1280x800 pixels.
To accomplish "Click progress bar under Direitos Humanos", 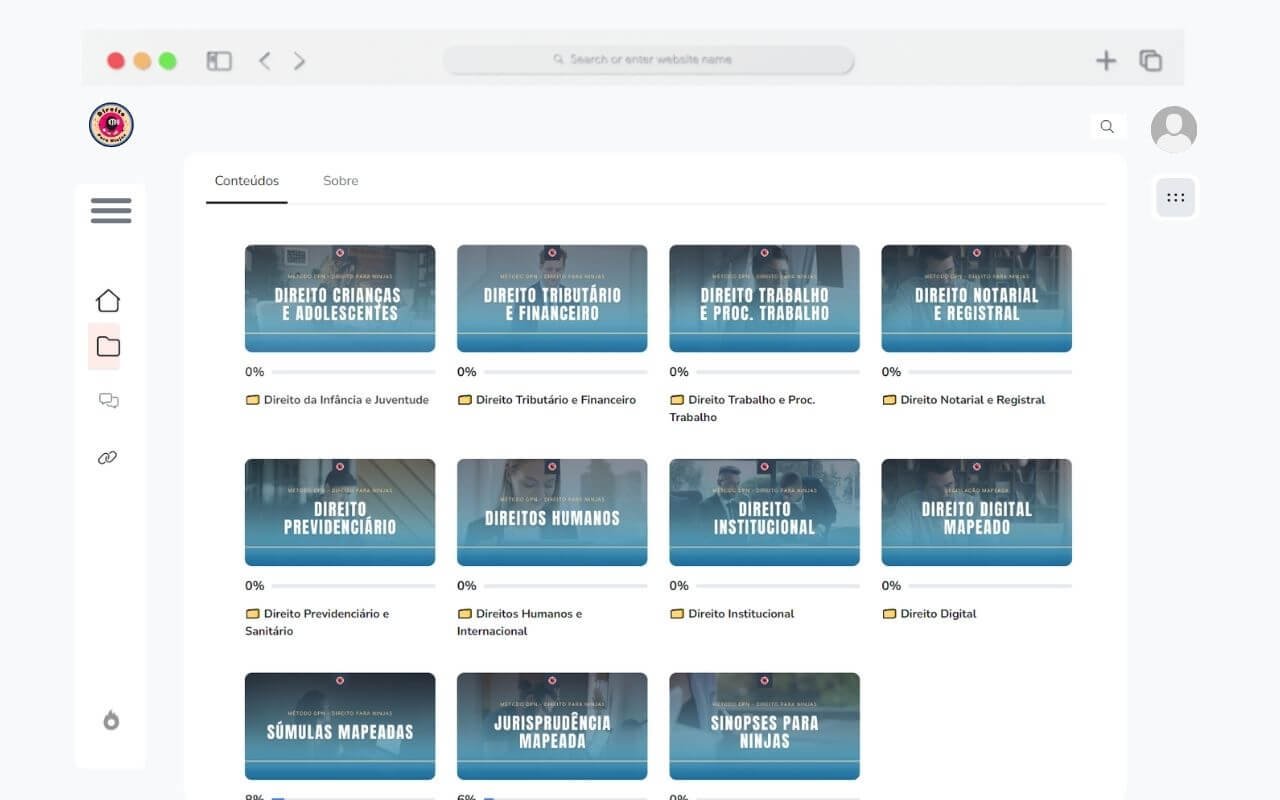I will coord(565,586).
